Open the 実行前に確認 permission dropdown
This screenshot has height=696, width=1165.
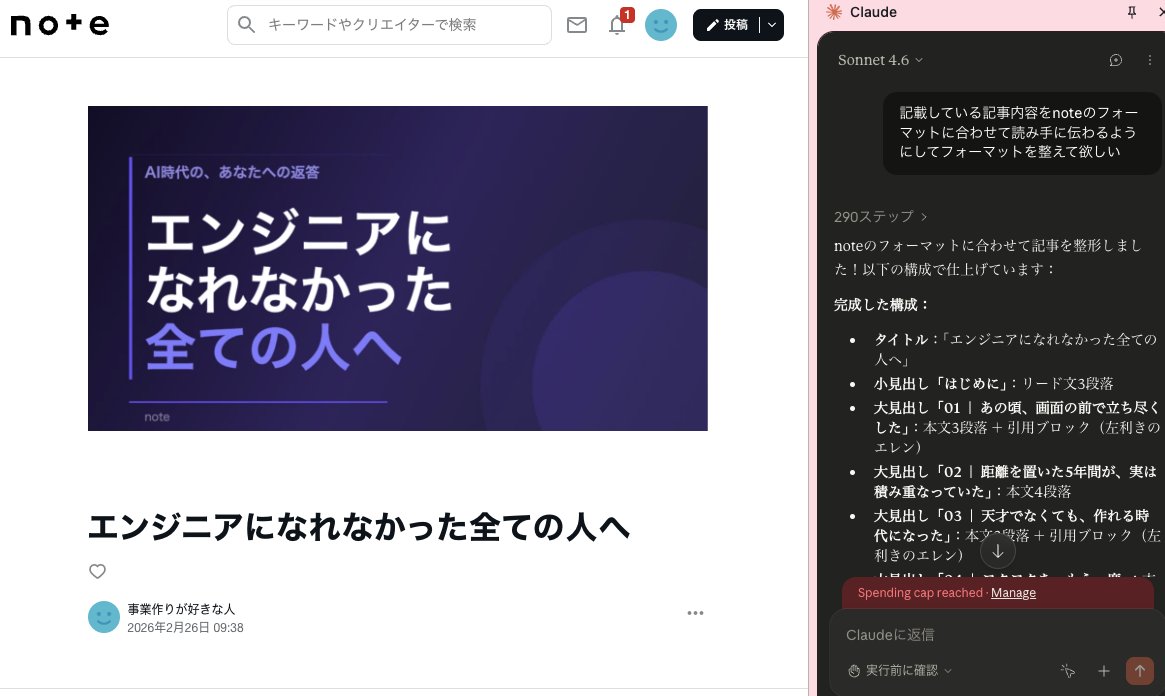tap(900, 671)
